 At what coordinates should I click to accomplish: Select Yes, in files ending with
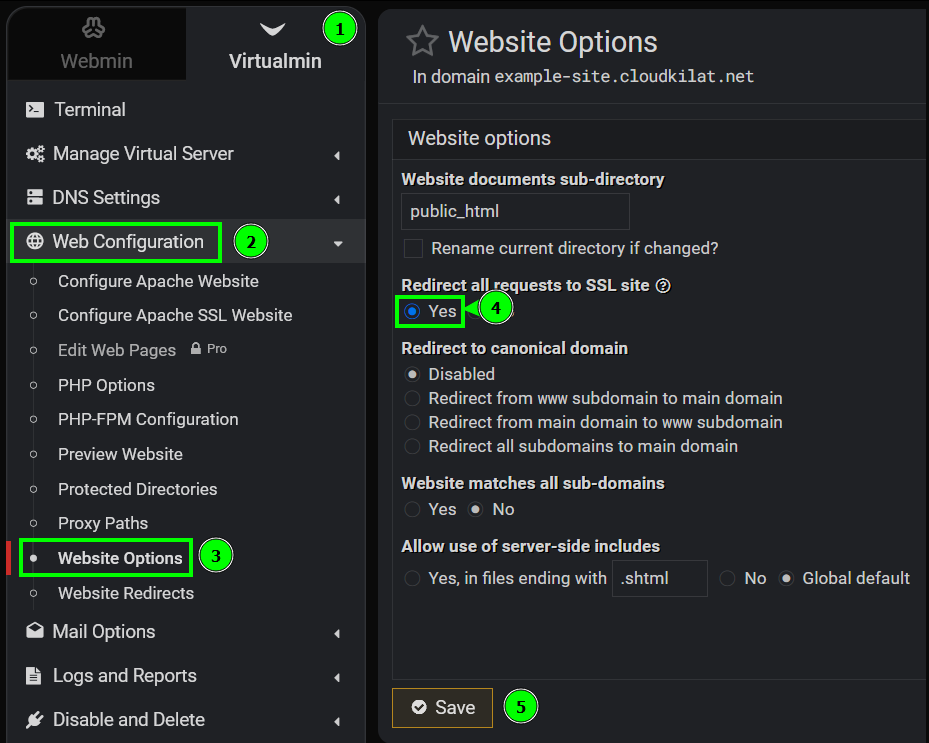coord(412,578)
